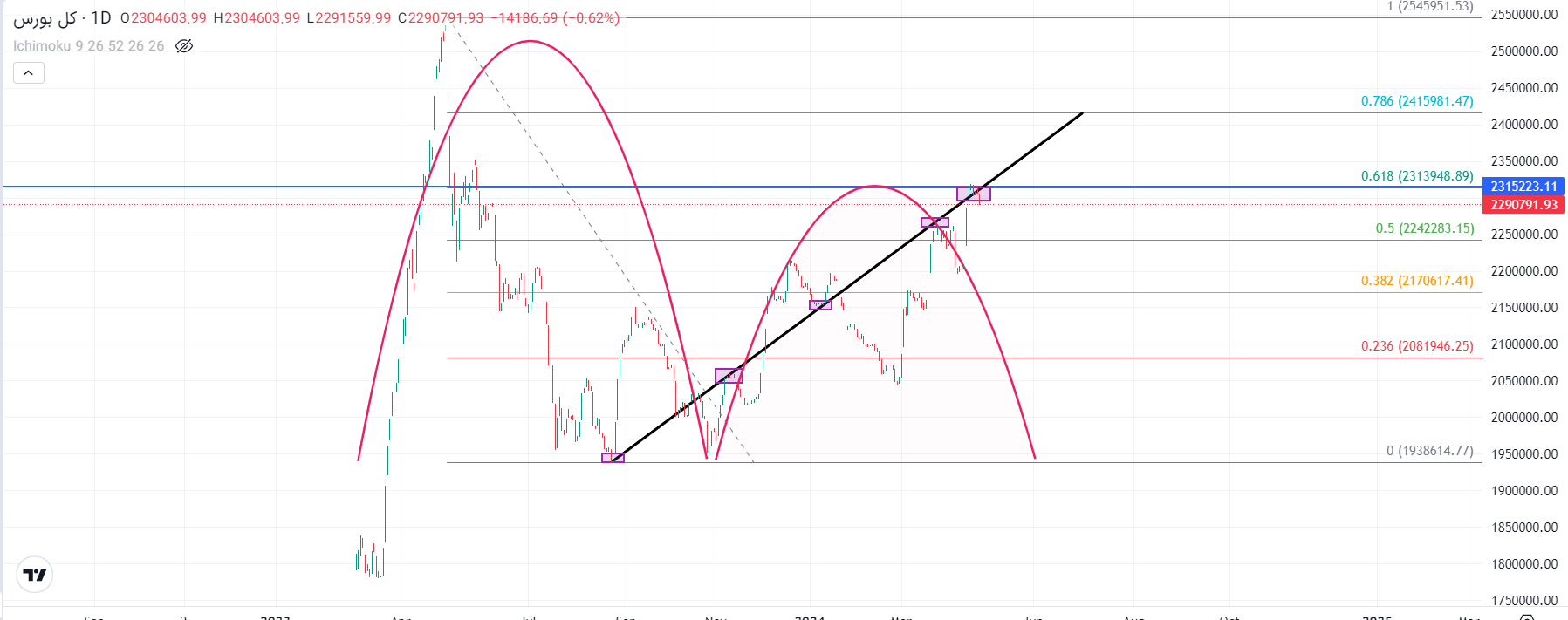Screen dimensions: 1568x620
Task: Click the change value −14186.69 (−0.62%)
Action: coord(554,18)
